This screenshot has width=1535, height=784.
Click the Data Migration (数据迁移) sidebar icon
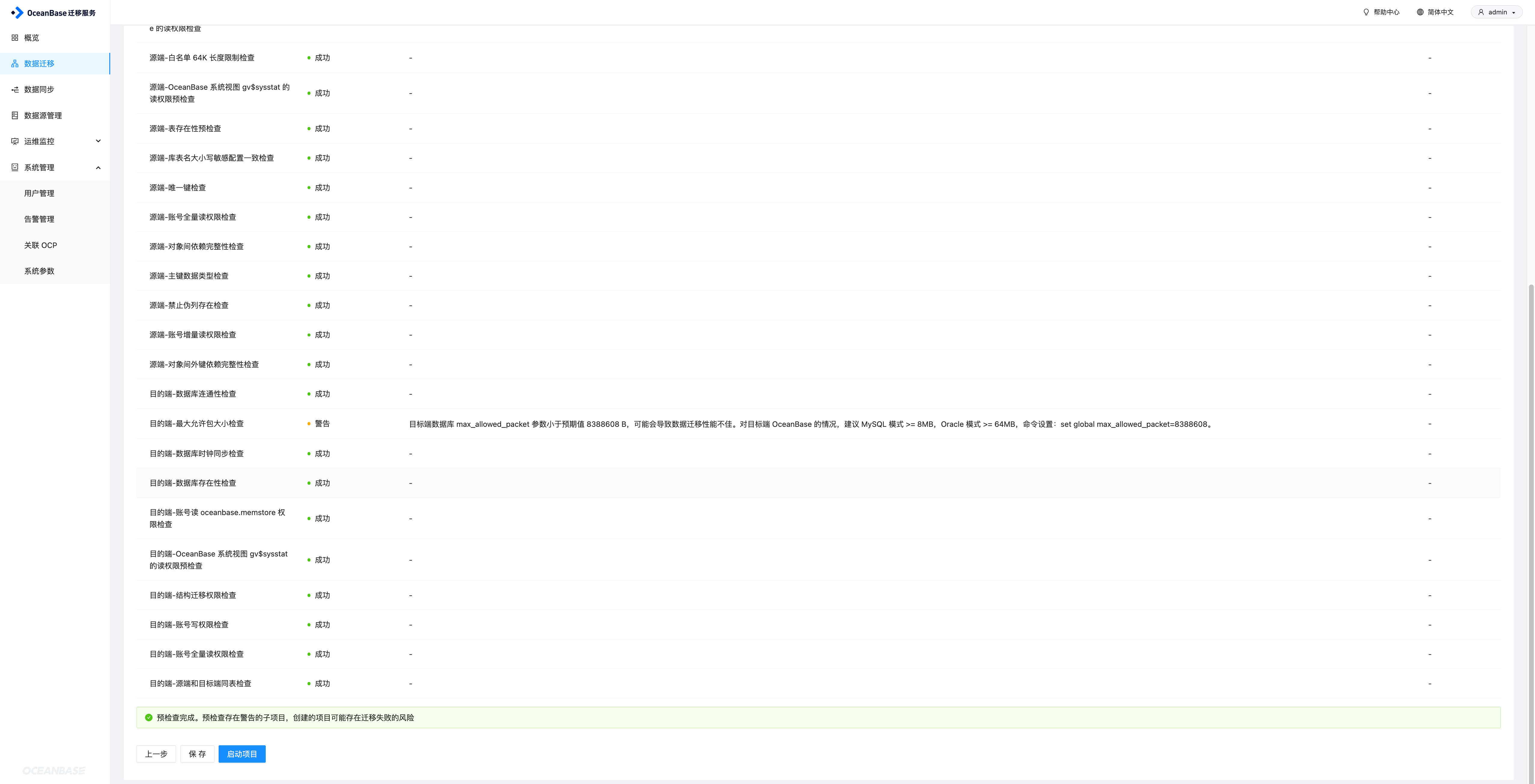click(x=15, y=64)
